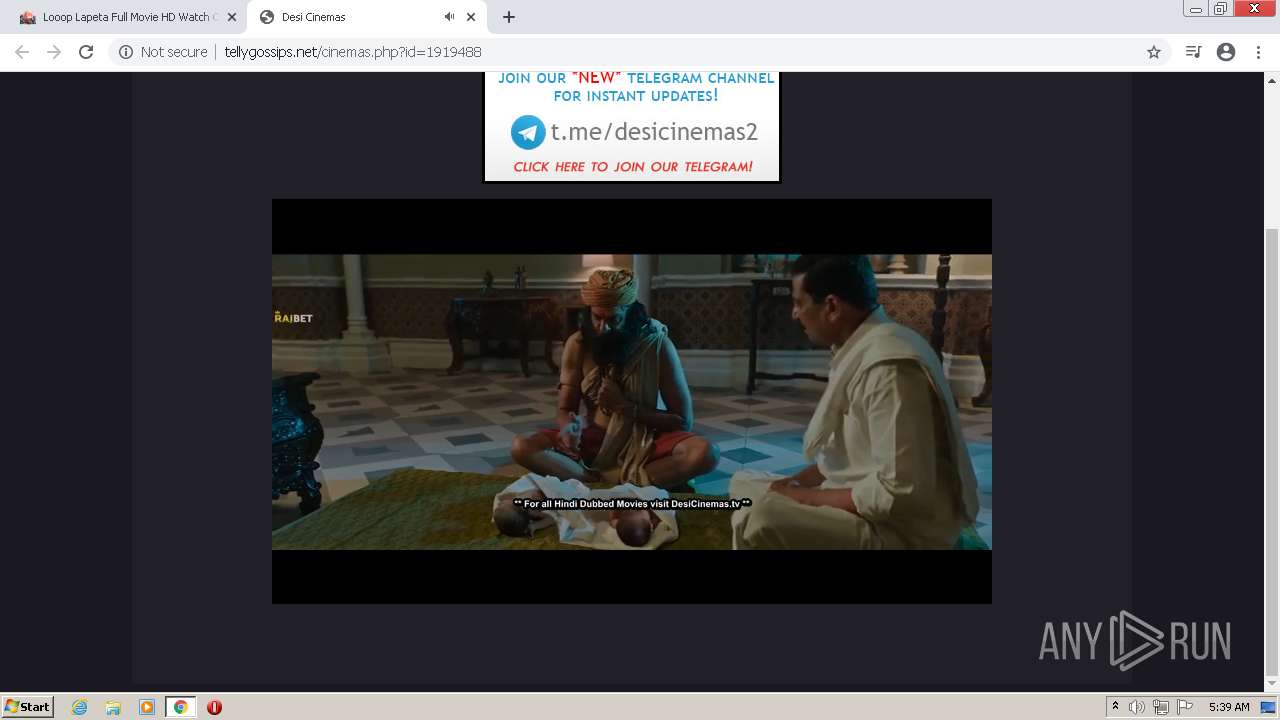
Task: Go forward to the next page
Action: (x=54, y=52)
